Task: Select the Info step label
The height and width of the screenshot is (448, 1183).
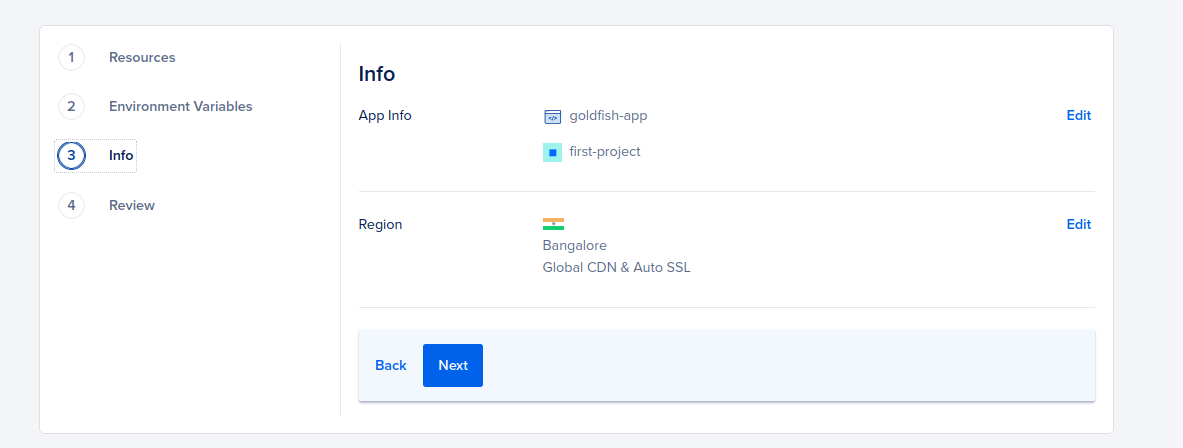Action: pos(121,156)
